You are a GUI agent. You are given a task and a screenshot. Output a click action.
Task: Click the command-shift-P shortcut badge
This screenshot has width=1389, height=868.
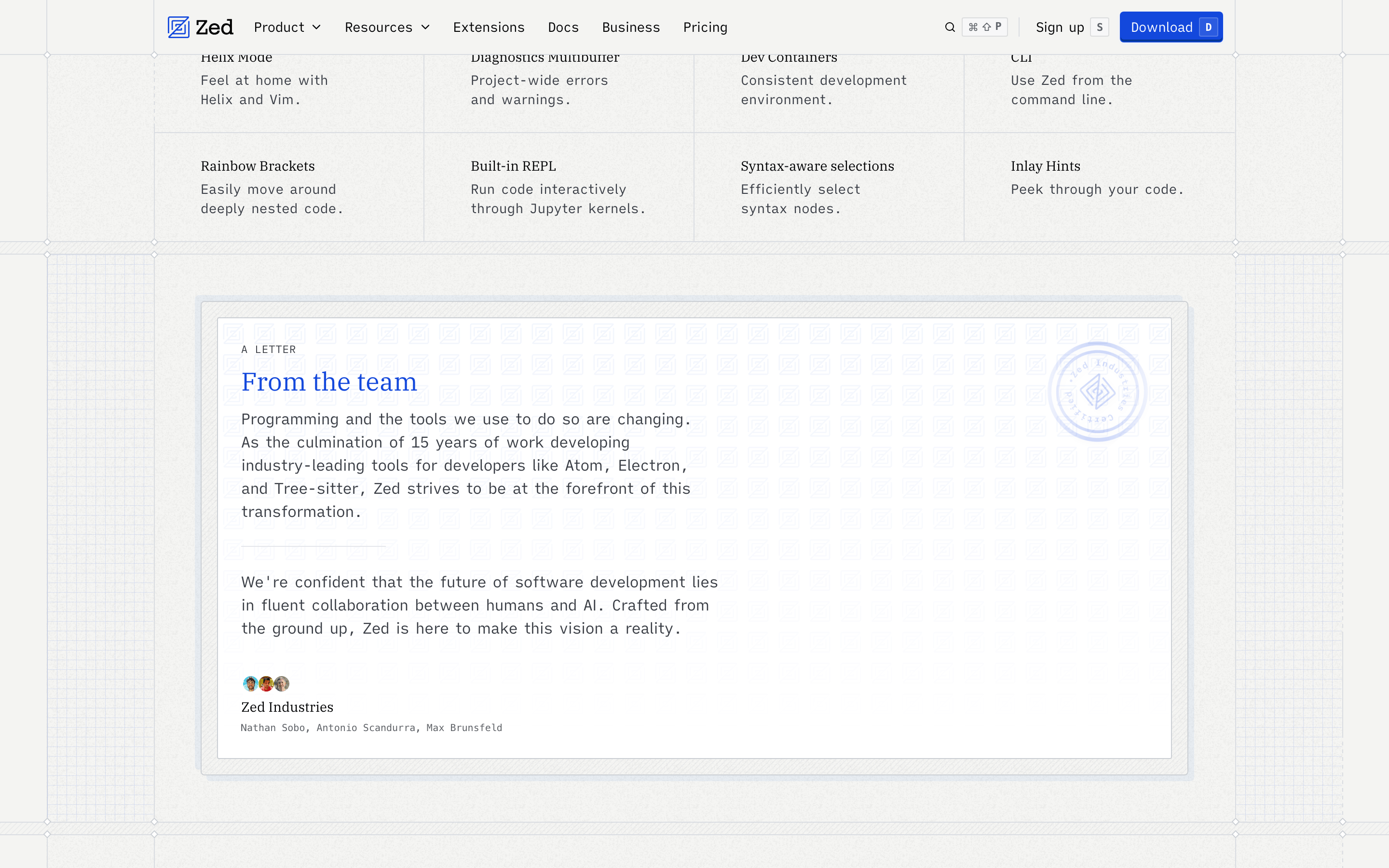[984, 27]
